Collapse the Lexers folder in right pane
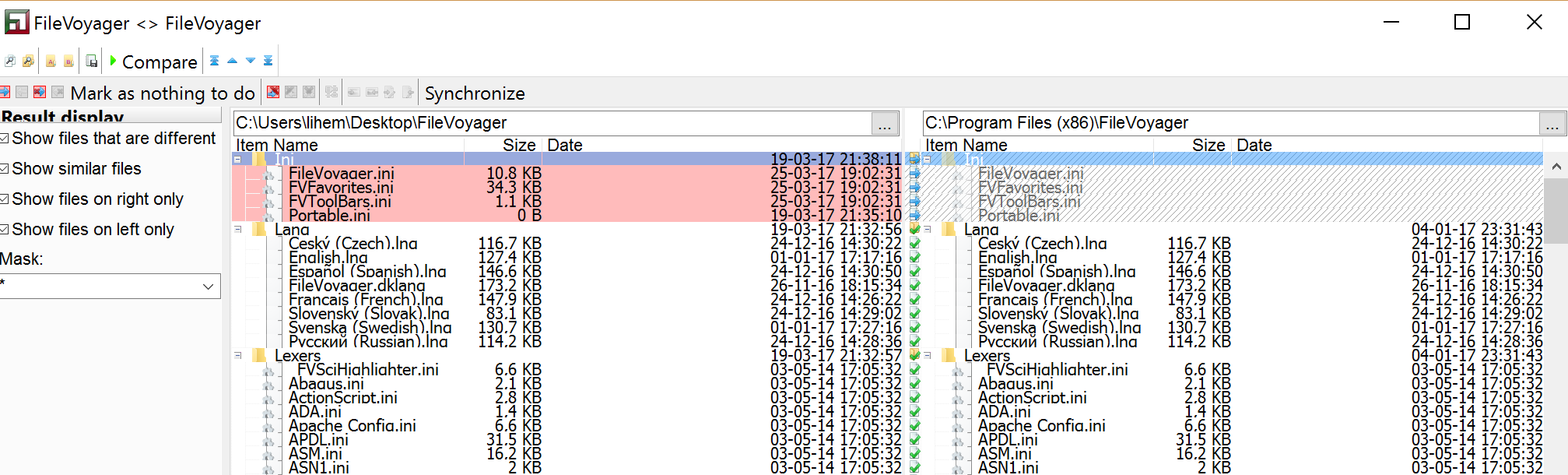This screenshot has height=475, width=1568. point(928,355)
